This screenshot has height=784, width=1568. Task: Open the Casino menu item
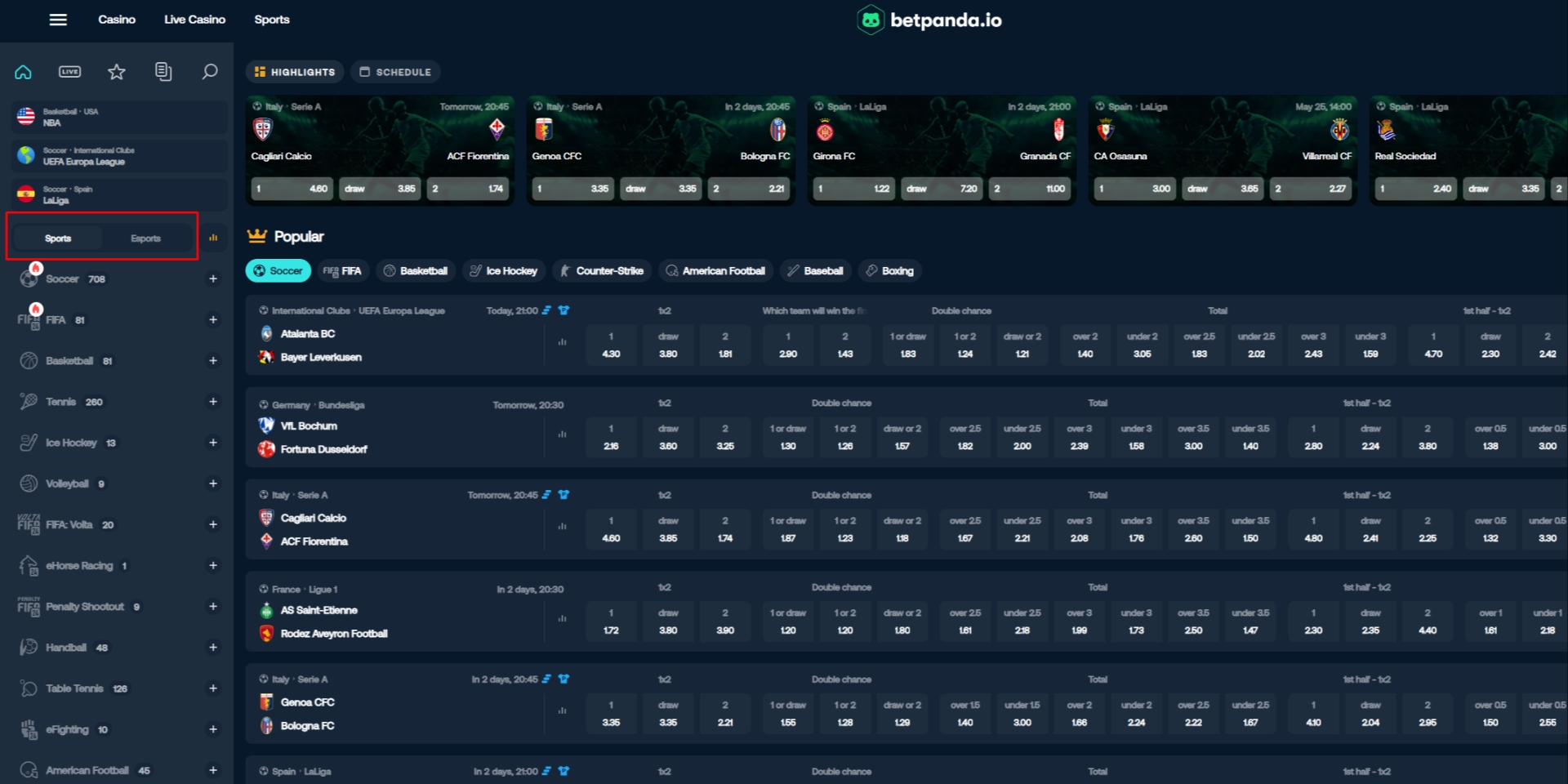[117, 20]
